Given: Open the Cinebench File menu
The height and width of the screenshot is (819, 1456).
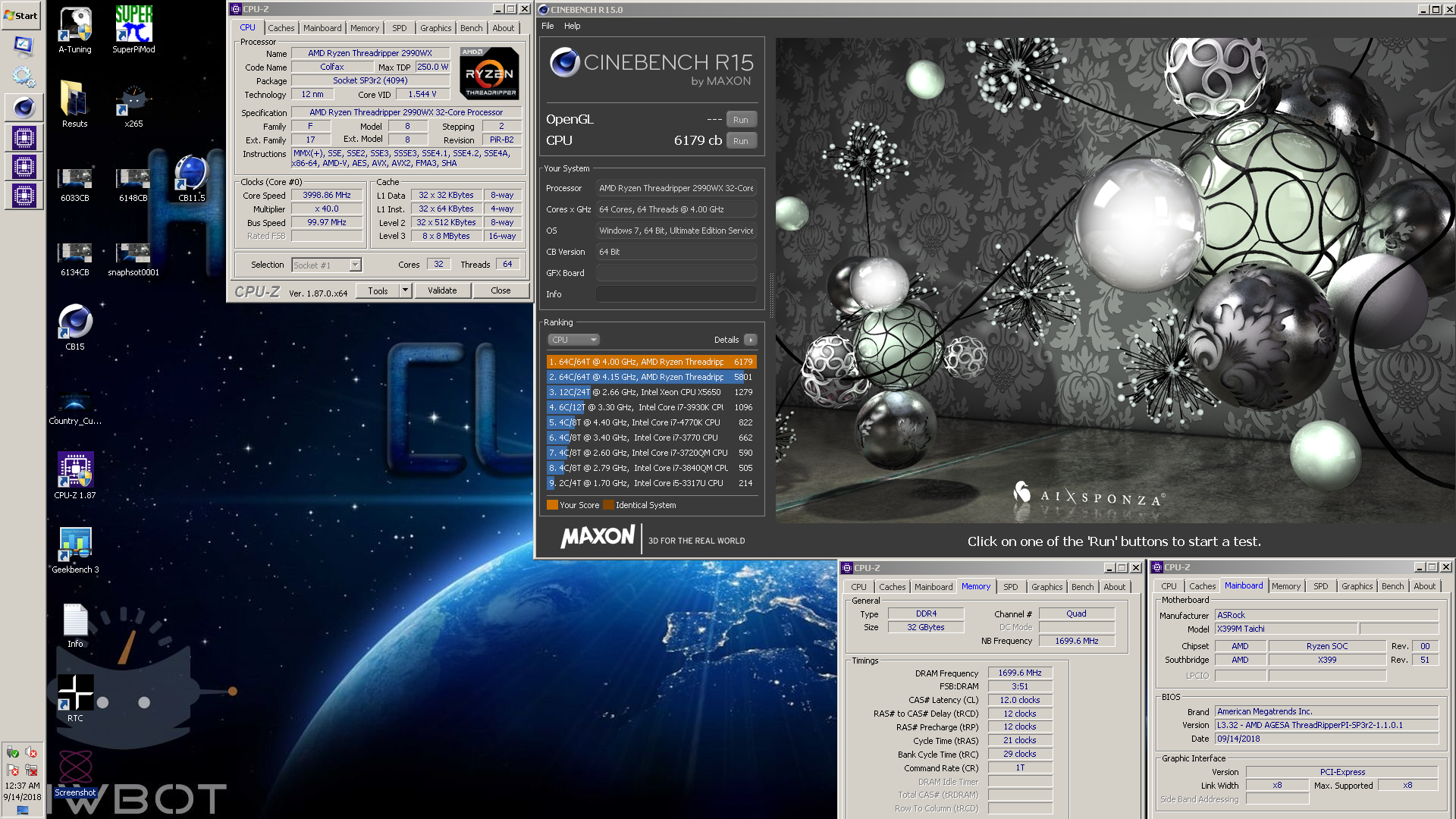Looking at the screenshot, I should pos(548,26).
